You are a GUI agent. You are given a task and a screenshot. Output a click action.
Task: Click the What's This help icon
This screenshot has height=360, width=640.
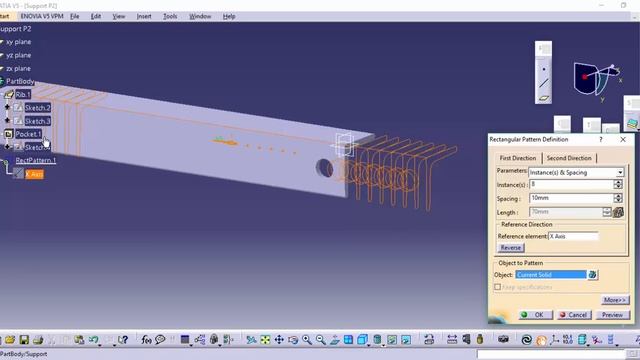[122, 339]
